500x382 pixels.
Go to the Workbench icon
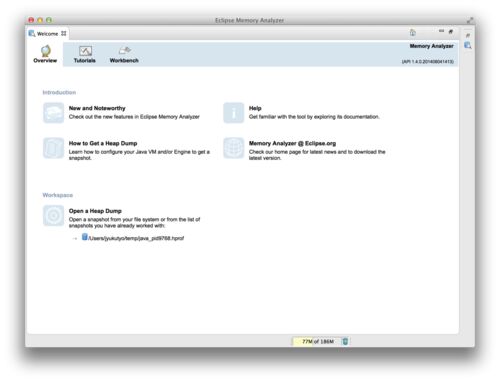coord(125,50)
